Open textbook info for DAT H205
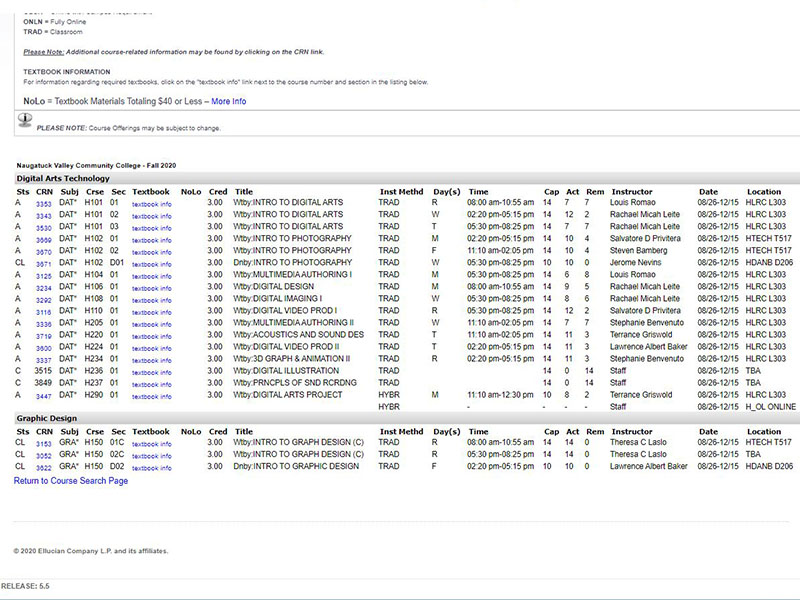Image resolution: width=800 pixels, height=600 pixels. pos(152,324)
